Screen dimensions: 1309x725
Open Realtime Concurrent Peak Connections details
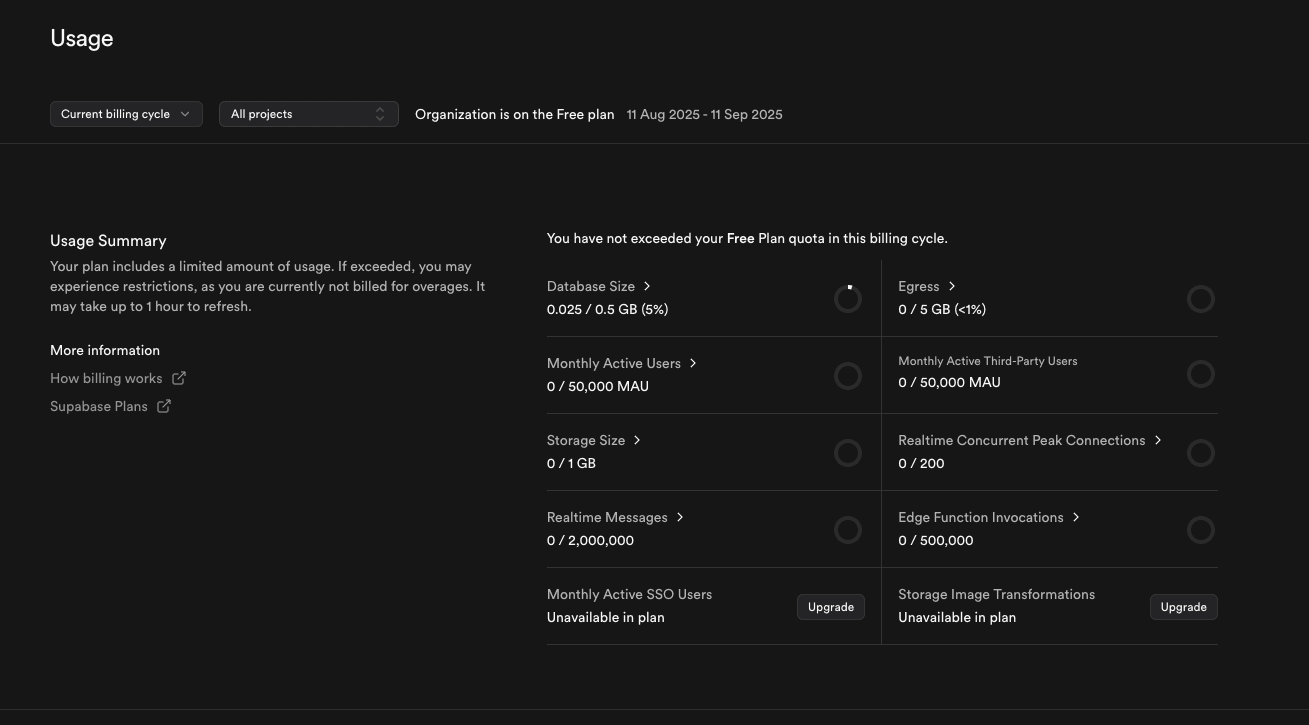(x=1158, y=440)
